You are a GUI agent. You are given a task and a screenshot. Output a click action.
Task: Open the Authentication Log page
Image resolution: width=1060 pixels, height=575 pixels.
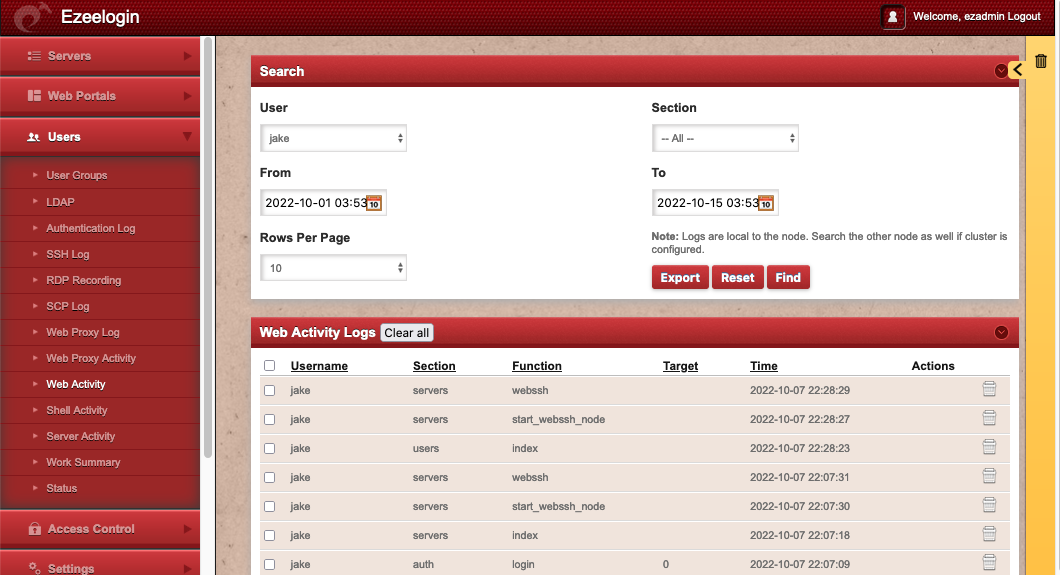click(x=91, y=228)
